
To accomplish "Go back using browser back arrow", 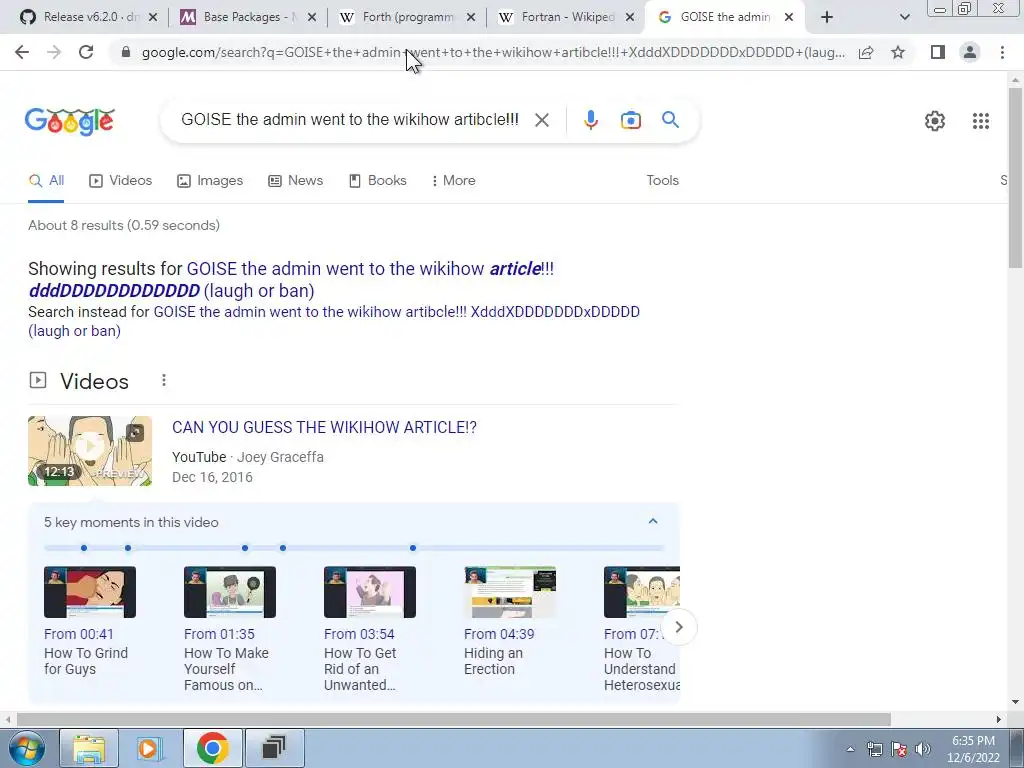I will [x=22, y=52].
